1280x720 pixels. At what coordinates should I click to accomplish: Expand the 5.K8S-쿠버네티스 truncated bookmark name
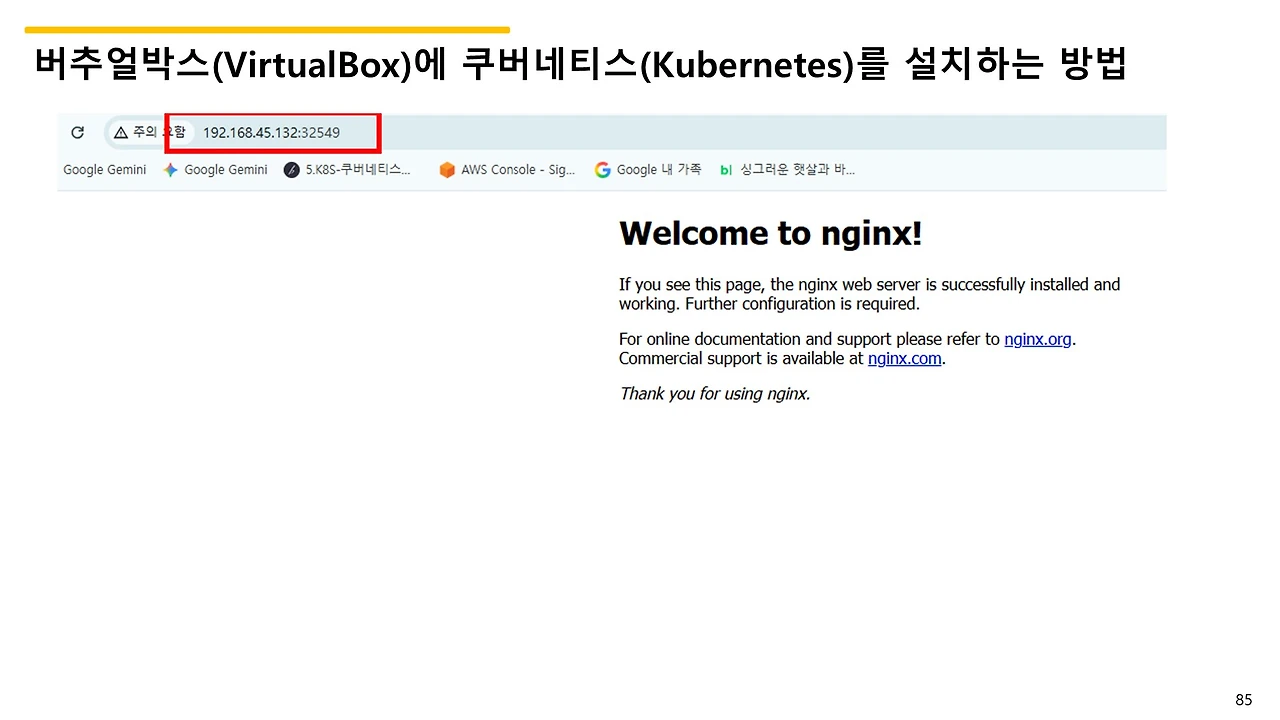pyautogui.click(x=356, y=169)
